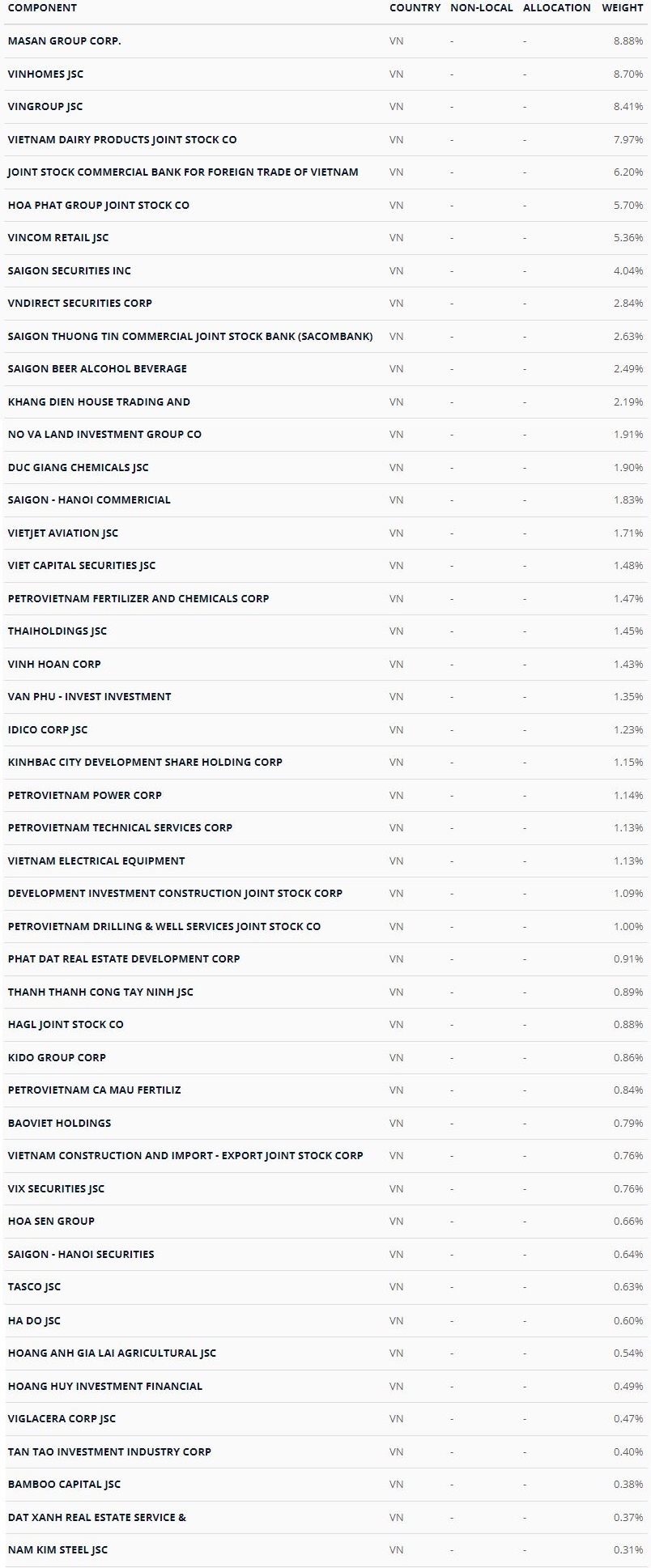The width and height of the screenshot is (651, 1568).
Task: Open the MASAN GROUP CORP. component
Action: click(x=64, y=41)
